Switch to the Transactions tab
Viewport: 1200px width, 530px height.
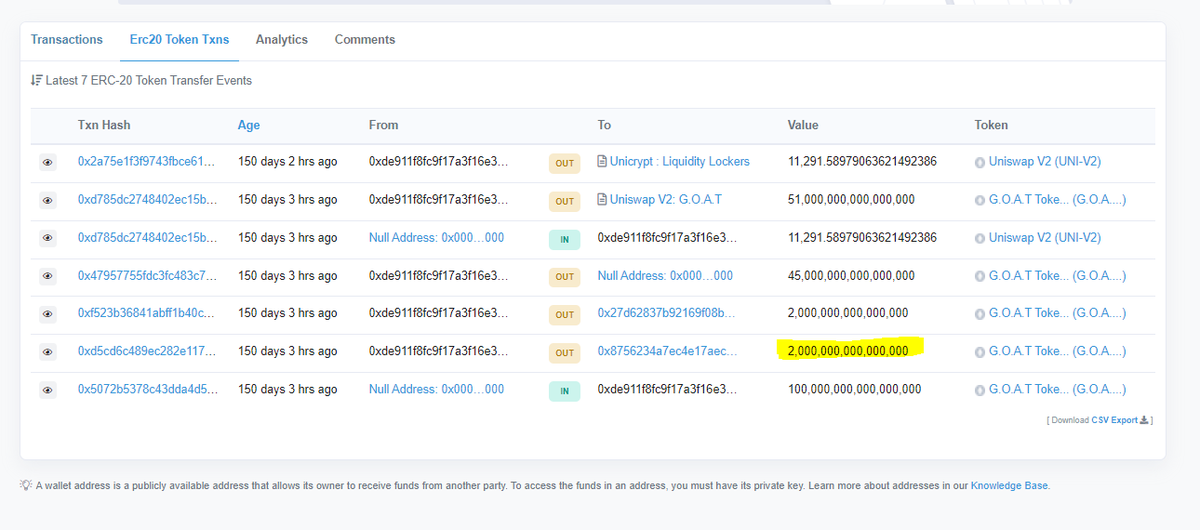point(67,40)
